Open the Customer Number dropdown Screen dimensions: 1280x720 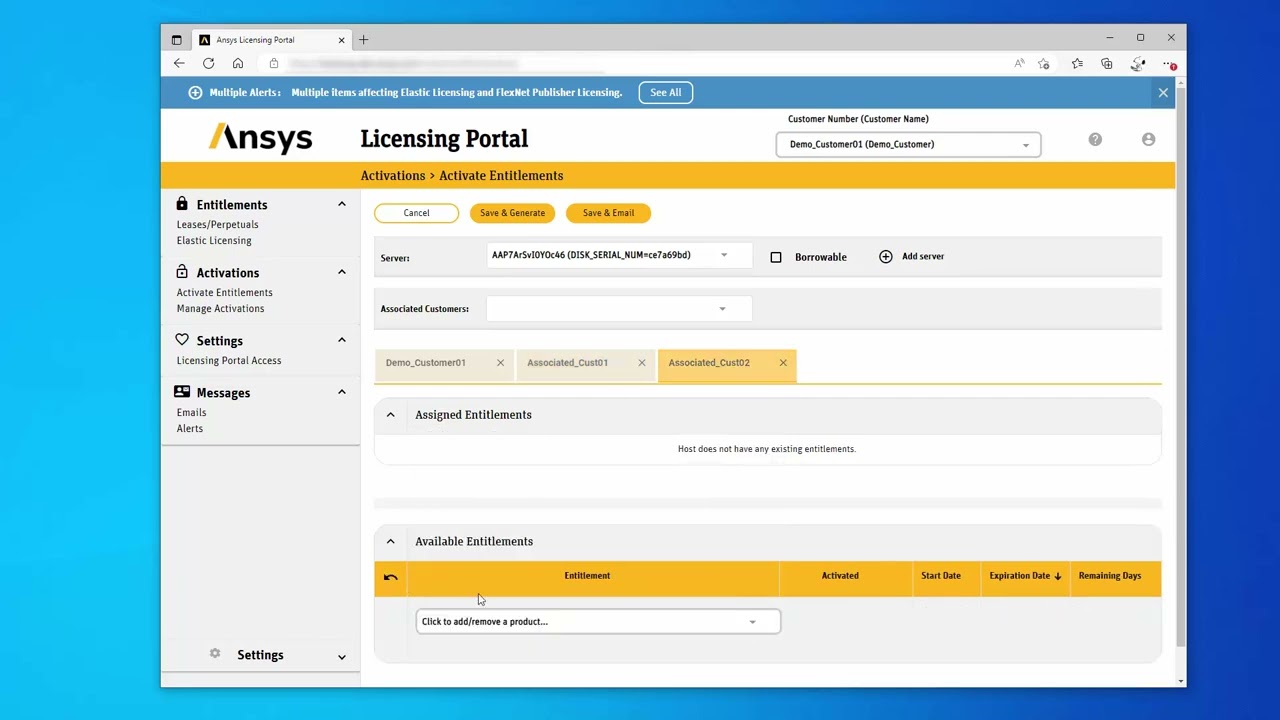pyautogui.click(x=908, y=144)
